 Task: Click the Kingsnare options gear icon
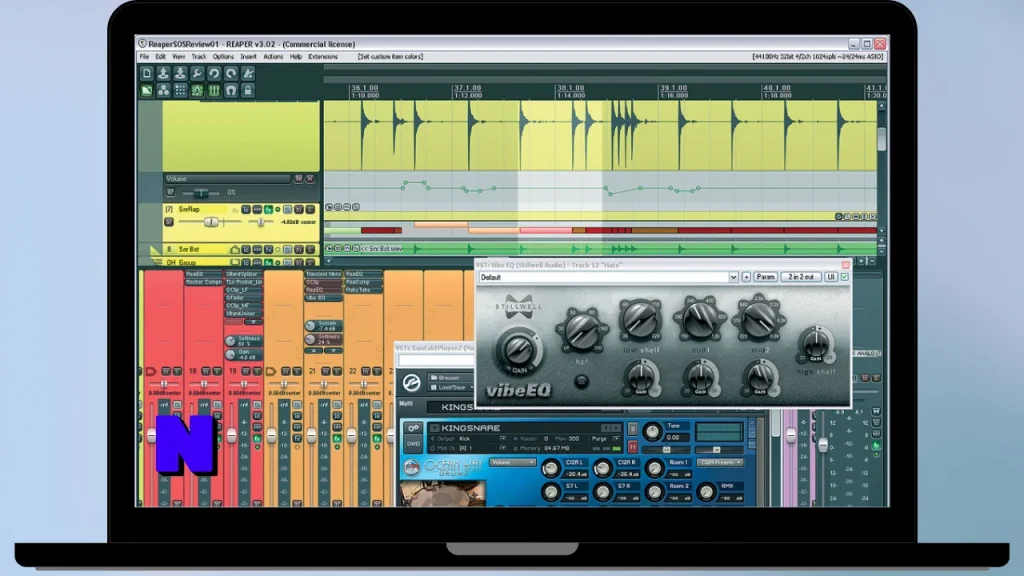413,428
